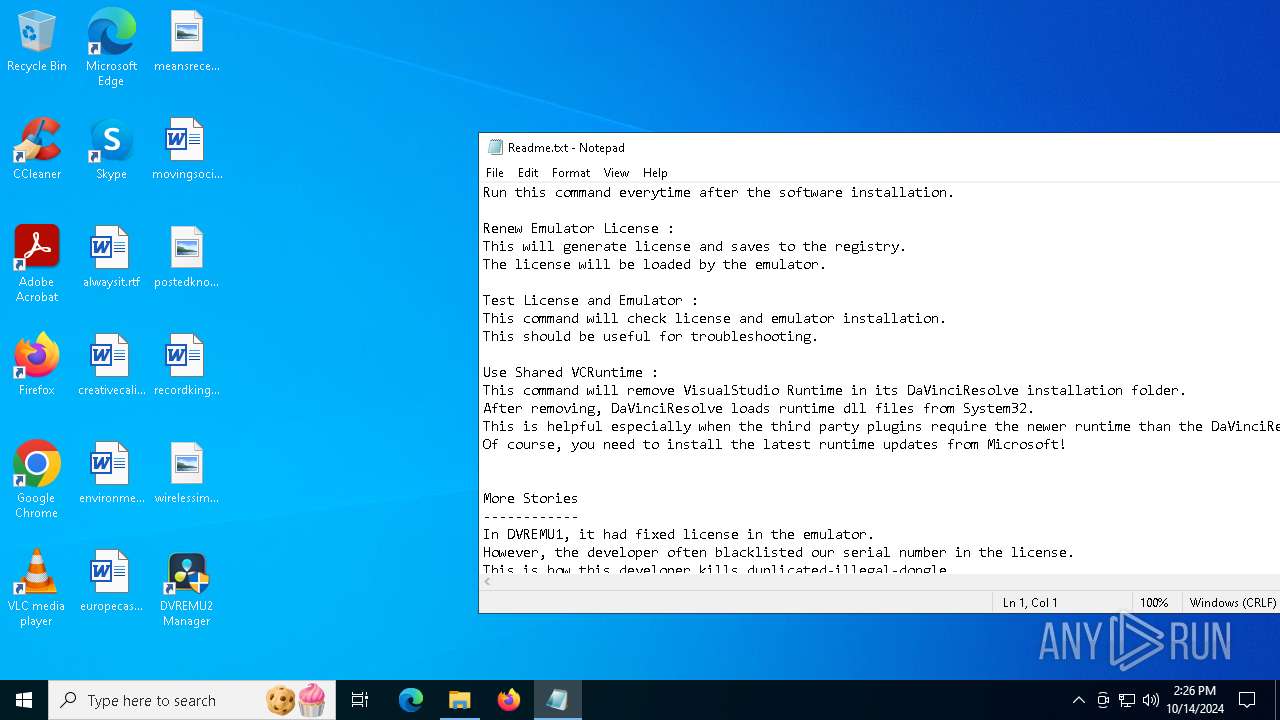The image size is (1280, 720).
Task: Open the Notepad File menu
Action: point(495,173)
